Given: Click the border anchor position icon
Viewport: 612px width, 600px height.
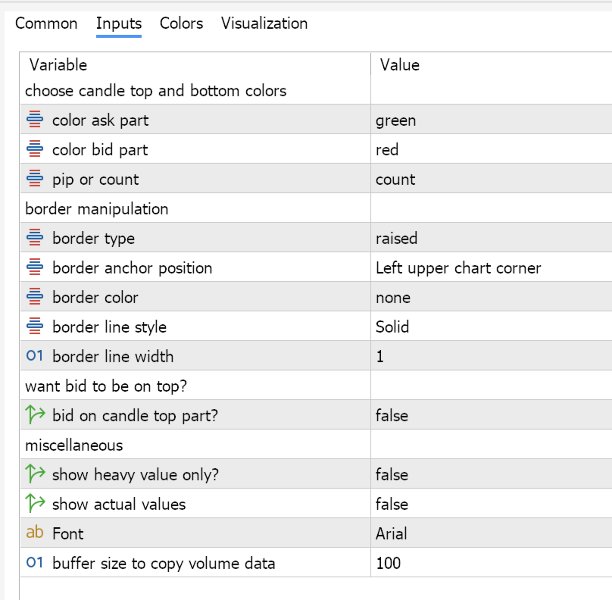Looking at the screenshot, I should click(x=35, y=267).
